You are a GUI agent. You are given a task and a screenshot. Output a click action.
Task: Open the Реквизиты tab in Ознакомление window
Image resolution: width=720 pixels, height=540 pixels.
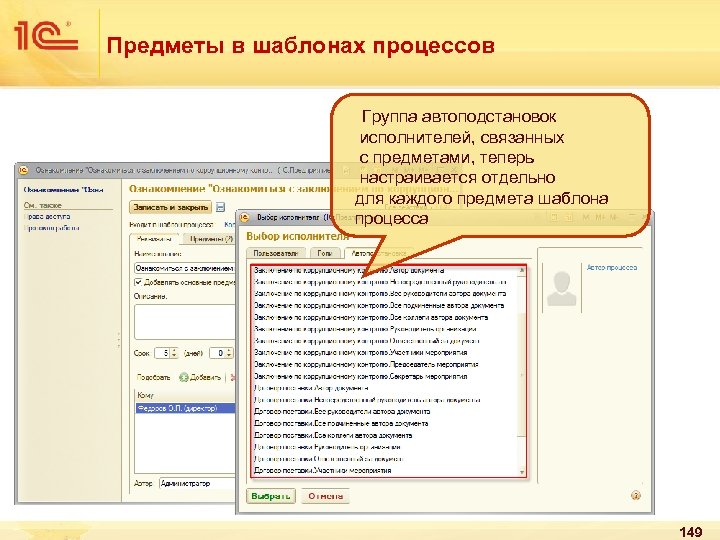pyautogui.click(x=154, y=239)
